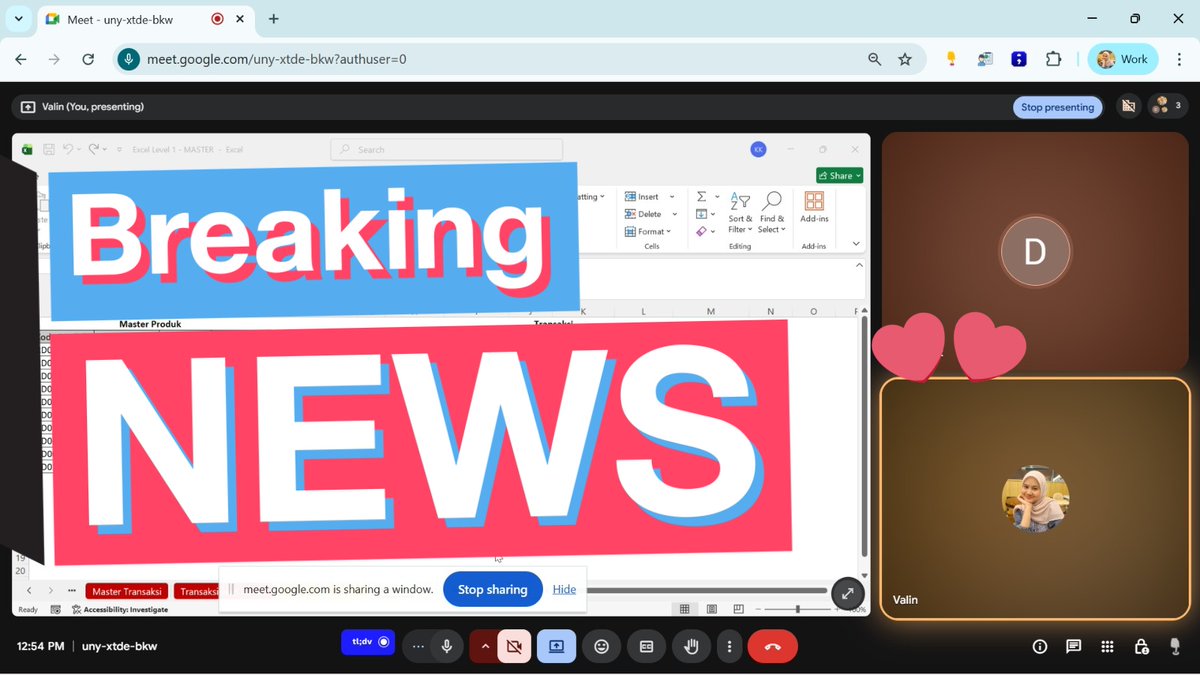1200x675 pixels.
Task: Click the present screen button in Meet
Action: [x=556, y=646]
